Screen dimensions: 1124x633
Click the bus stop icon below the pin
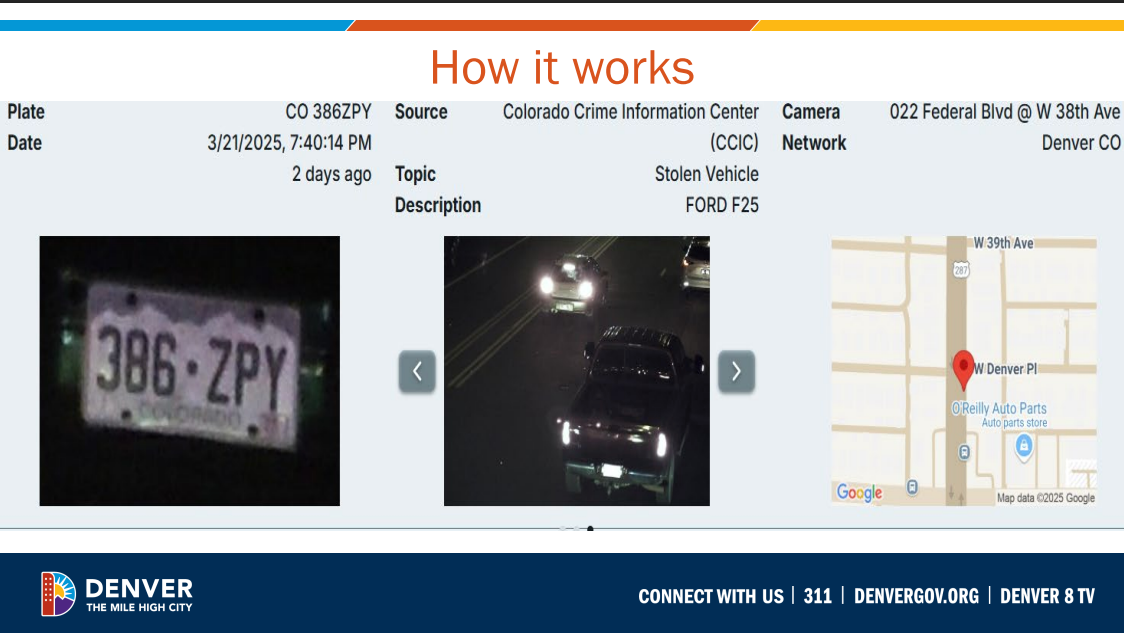click(x=963, y=450)
